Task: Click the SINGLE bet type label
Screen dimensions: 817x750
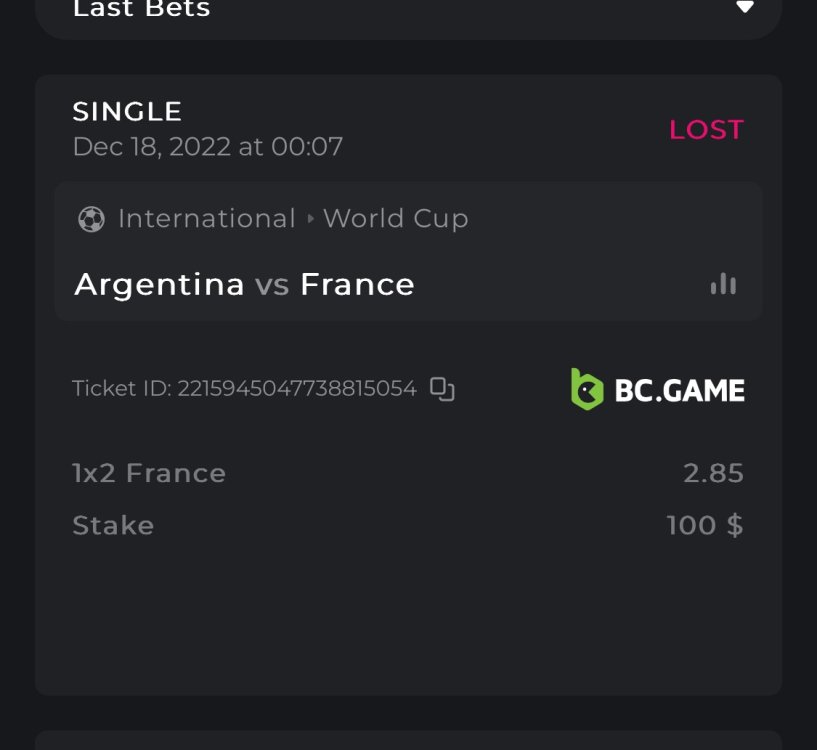Action: 127,111
